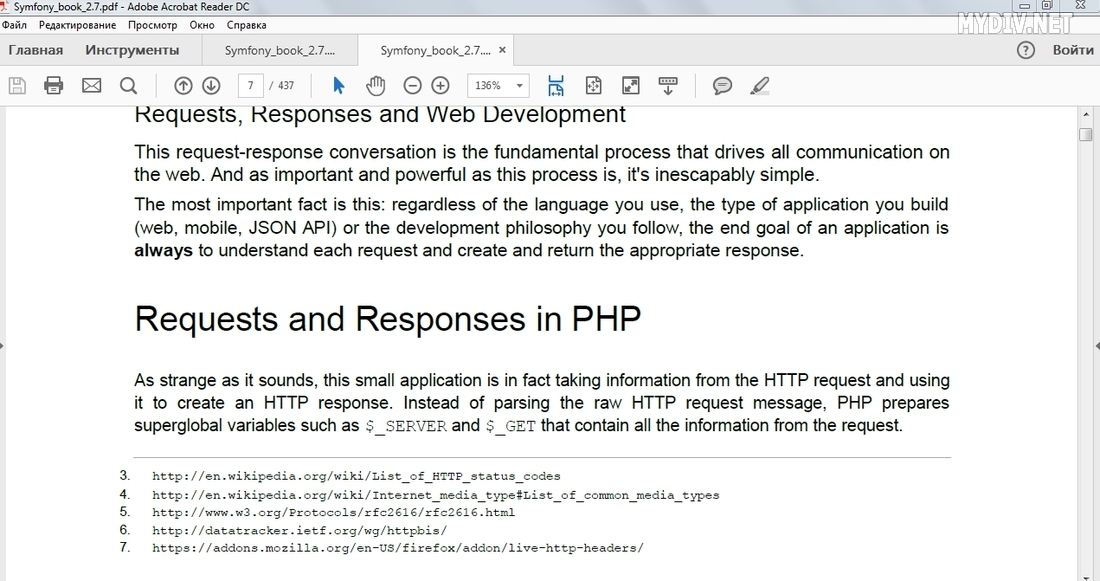1100x581 pixels.
Task: Toggle full screen reading mode
Action: 630,86
